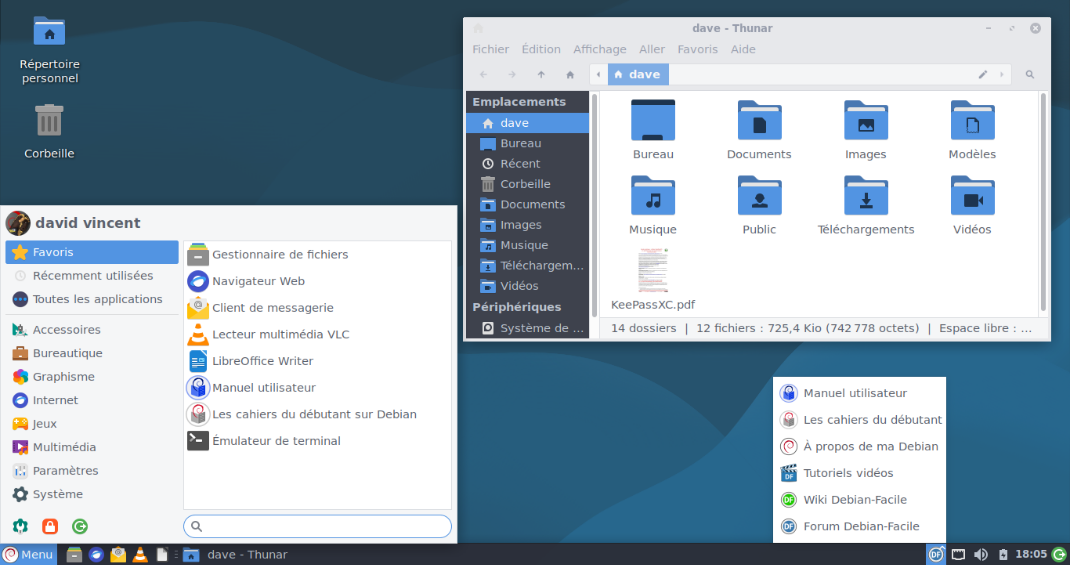Open the Public folder icon

759,196
